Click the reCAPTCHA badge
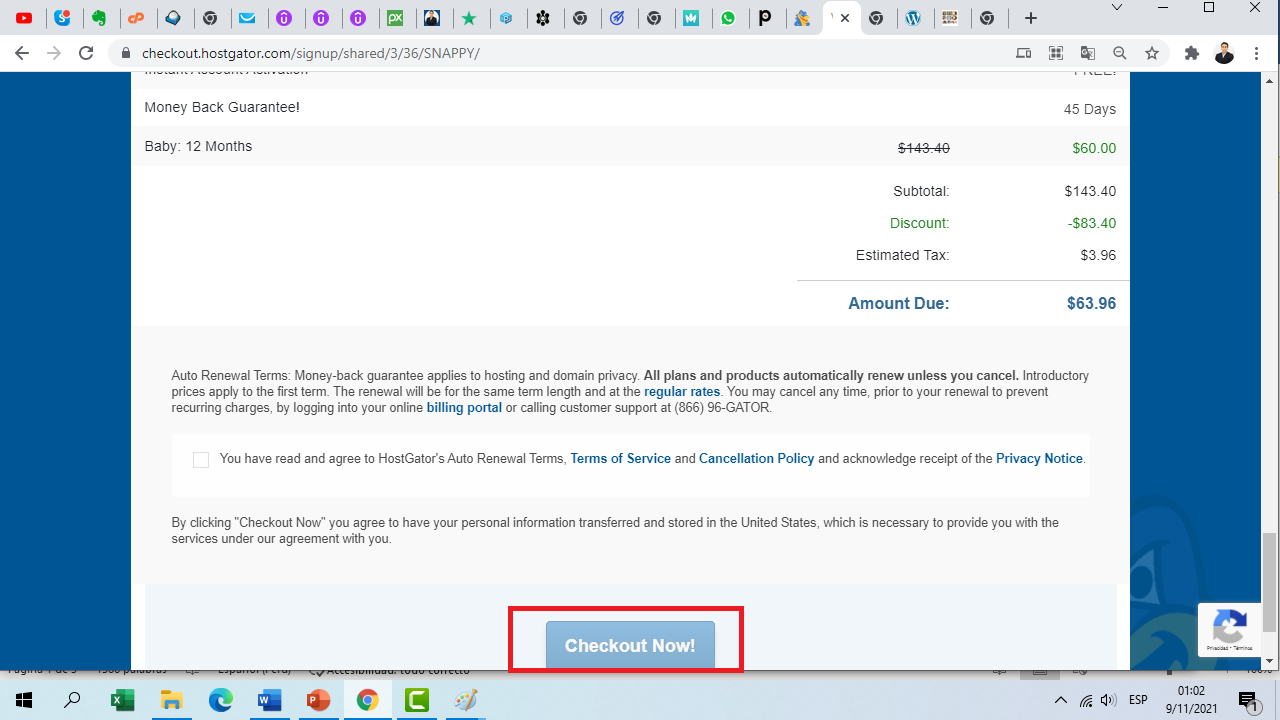The height and width of the screenshot is (720, 1280). click(x=1229, y=630)
